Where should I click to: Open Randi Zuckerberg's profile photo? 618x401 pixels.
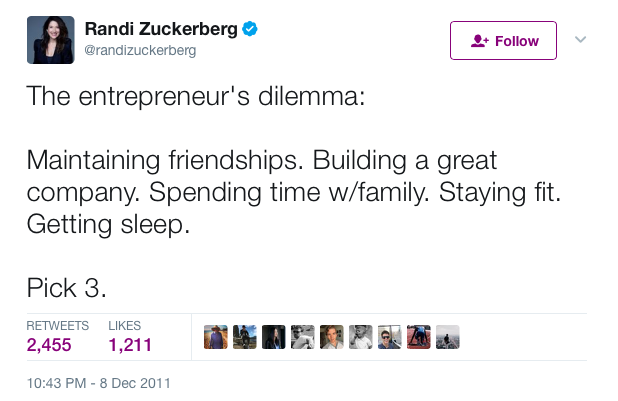click(x=50, y=40)
